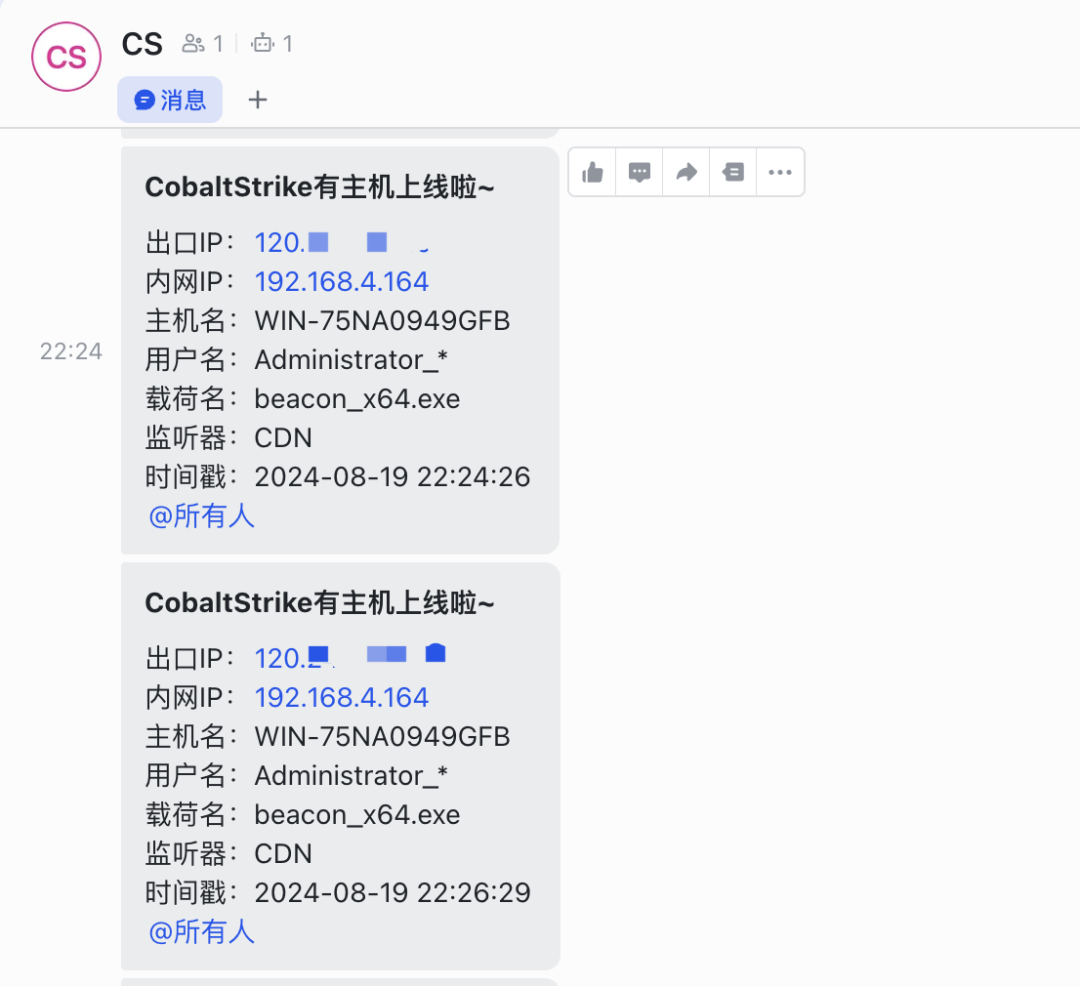Open the quote/pin message icon
This screenshot has width=1080, height=986.
(733, 172)
